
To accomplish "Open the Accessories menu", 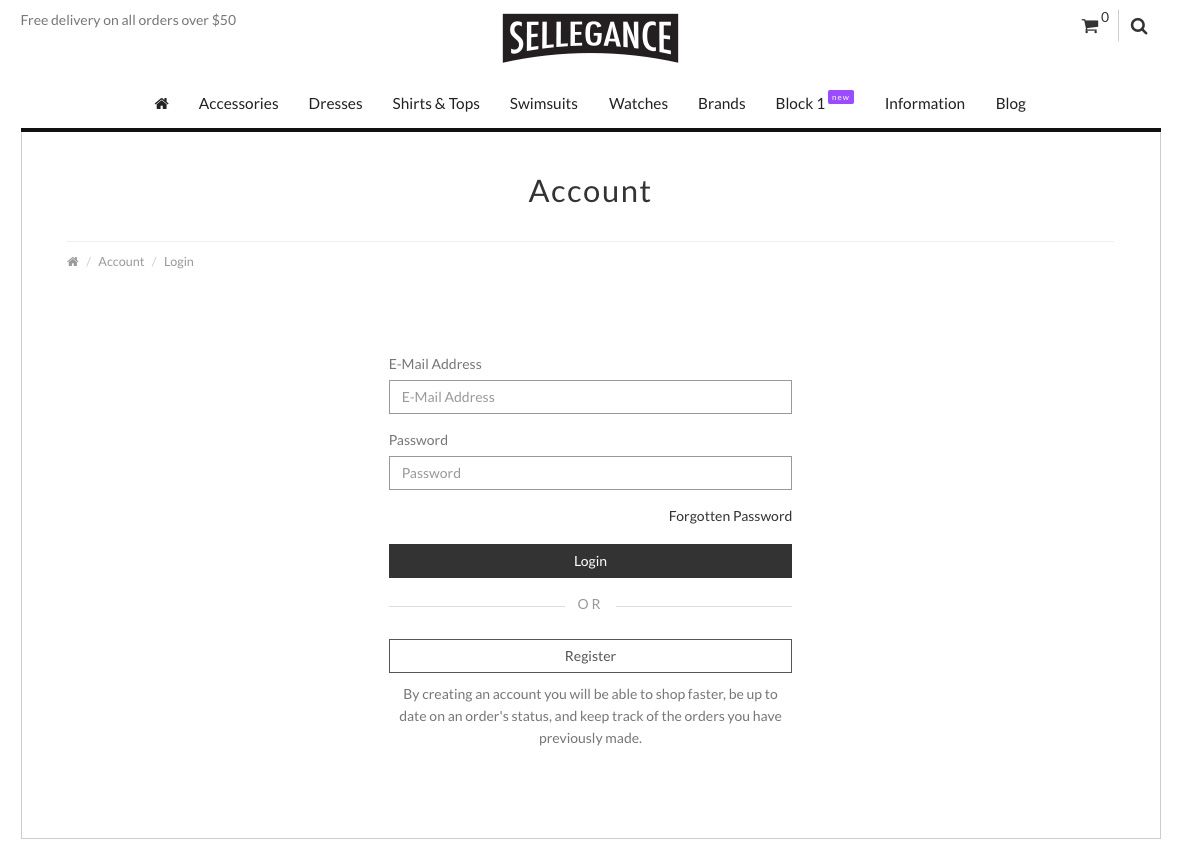I will (x=238, y=103).
